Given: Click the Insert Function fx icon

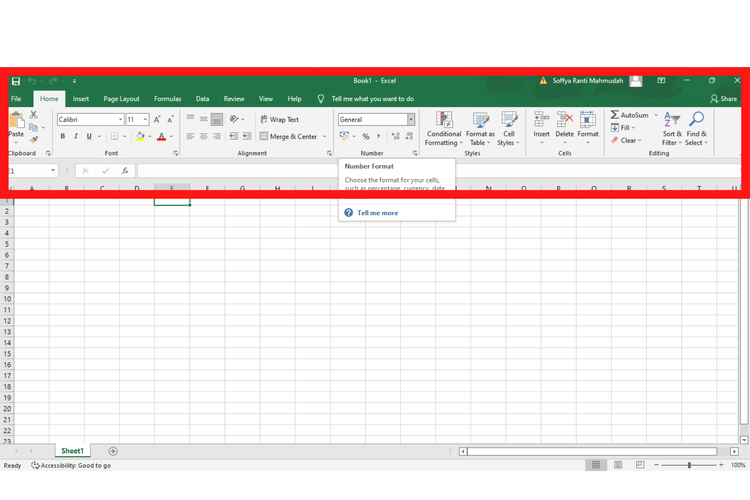Looking at the screenshot, I should point(125,171).
